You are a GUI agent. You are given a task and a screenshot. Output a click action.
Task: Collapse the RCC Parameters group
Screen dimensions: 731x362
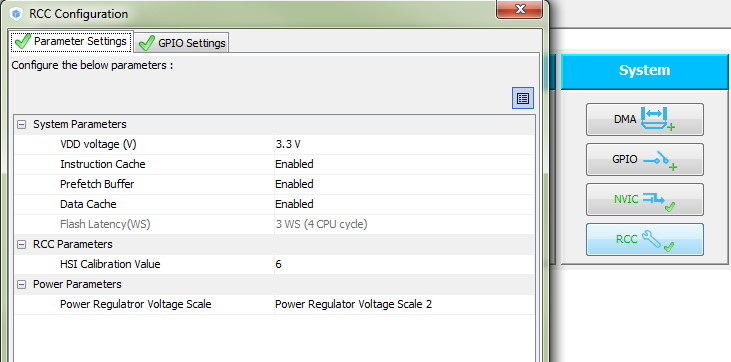pos(21,244)
